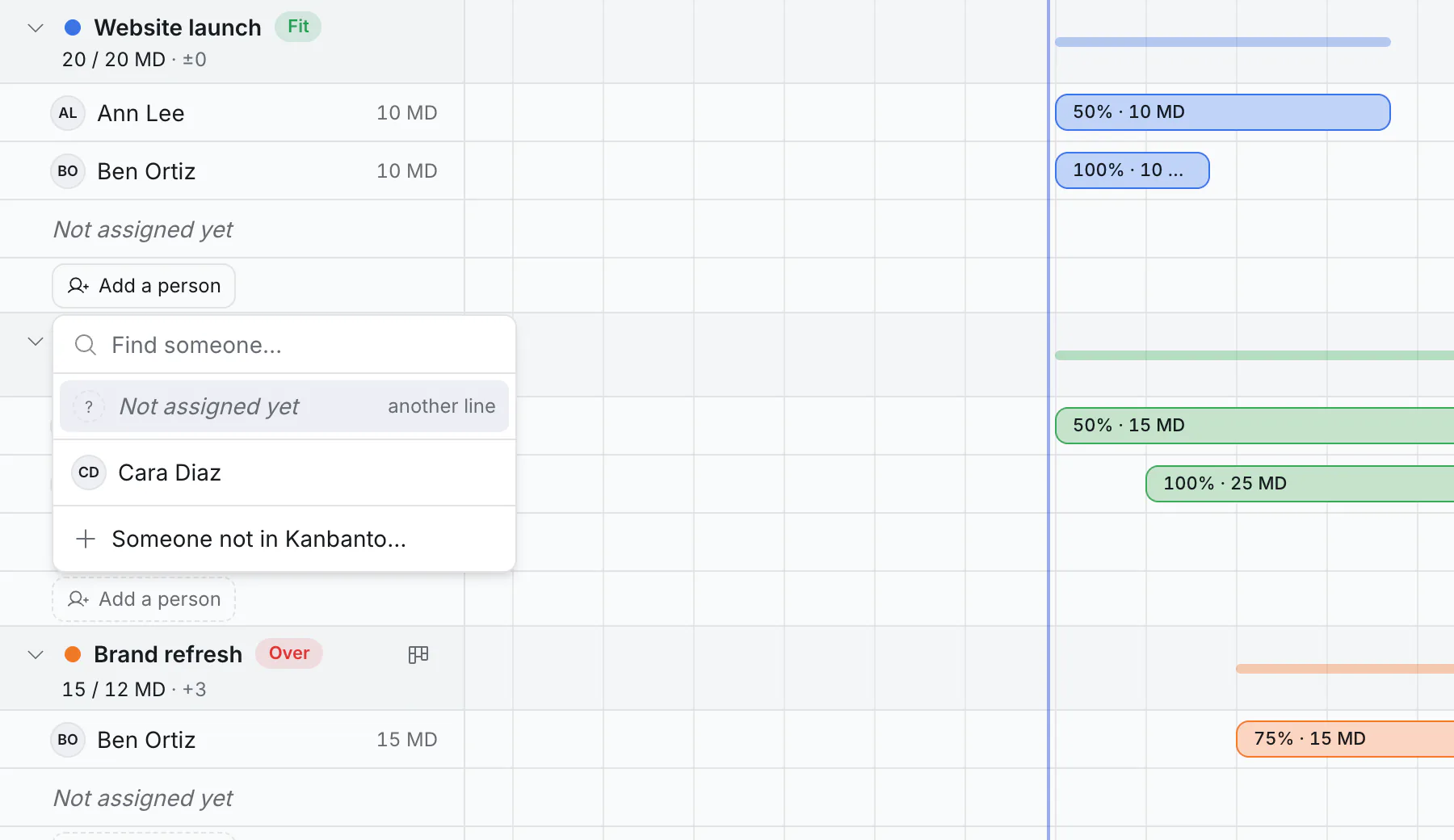The image size is (1454, 840).
Task: Click the blue Website launch color dot
Action: click(73, 27)
